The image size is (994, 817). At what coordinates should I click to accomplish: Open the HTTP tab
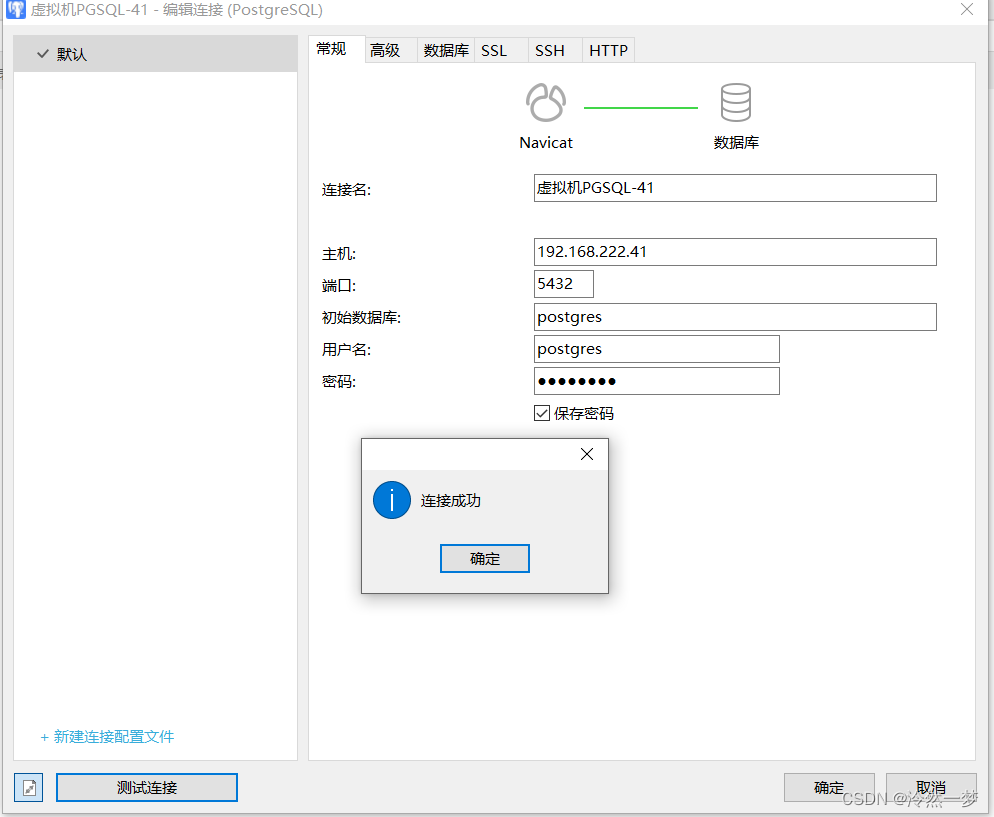(609, 50)
